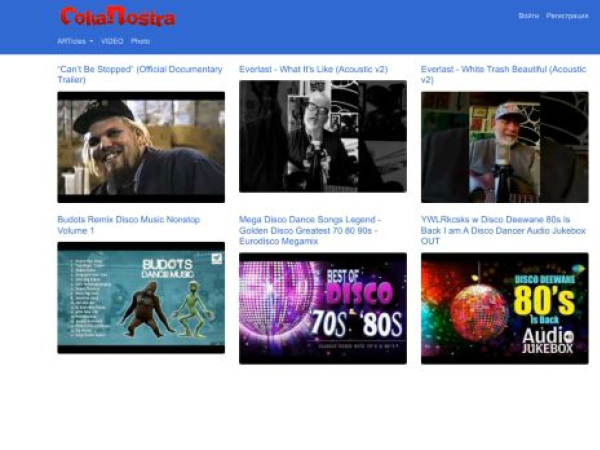Viewport: 600px width, 450px height.
Task: Play the Budots Dance Music thumbnail
Action: coord(141,298)
